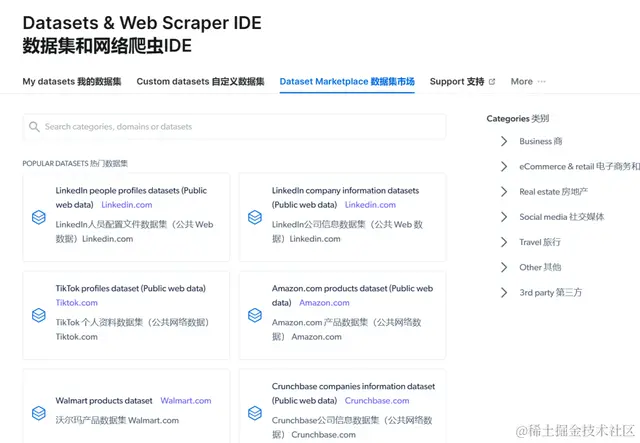Expand the Travel category
This screenshot has height=443, width=640.
[x=504, y=242]
